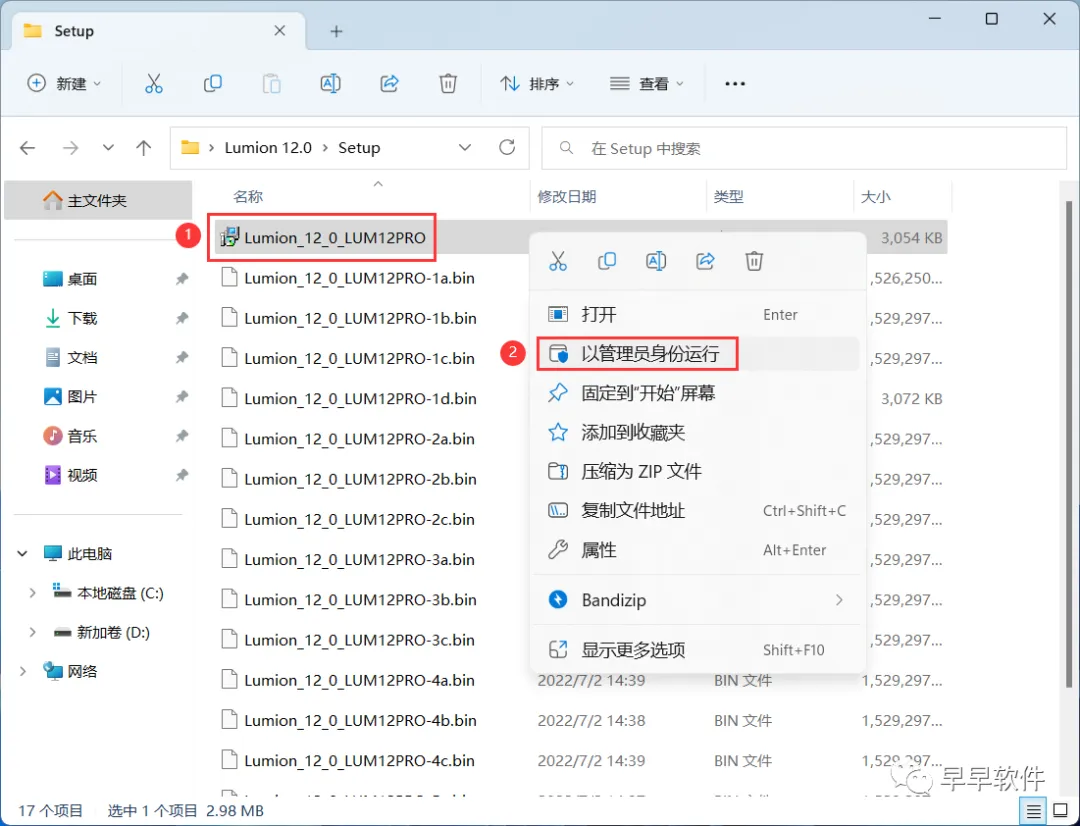1080x826 pixels.
Task: Click the Rename icon in the top toolbar
Action: click(331, 84)
